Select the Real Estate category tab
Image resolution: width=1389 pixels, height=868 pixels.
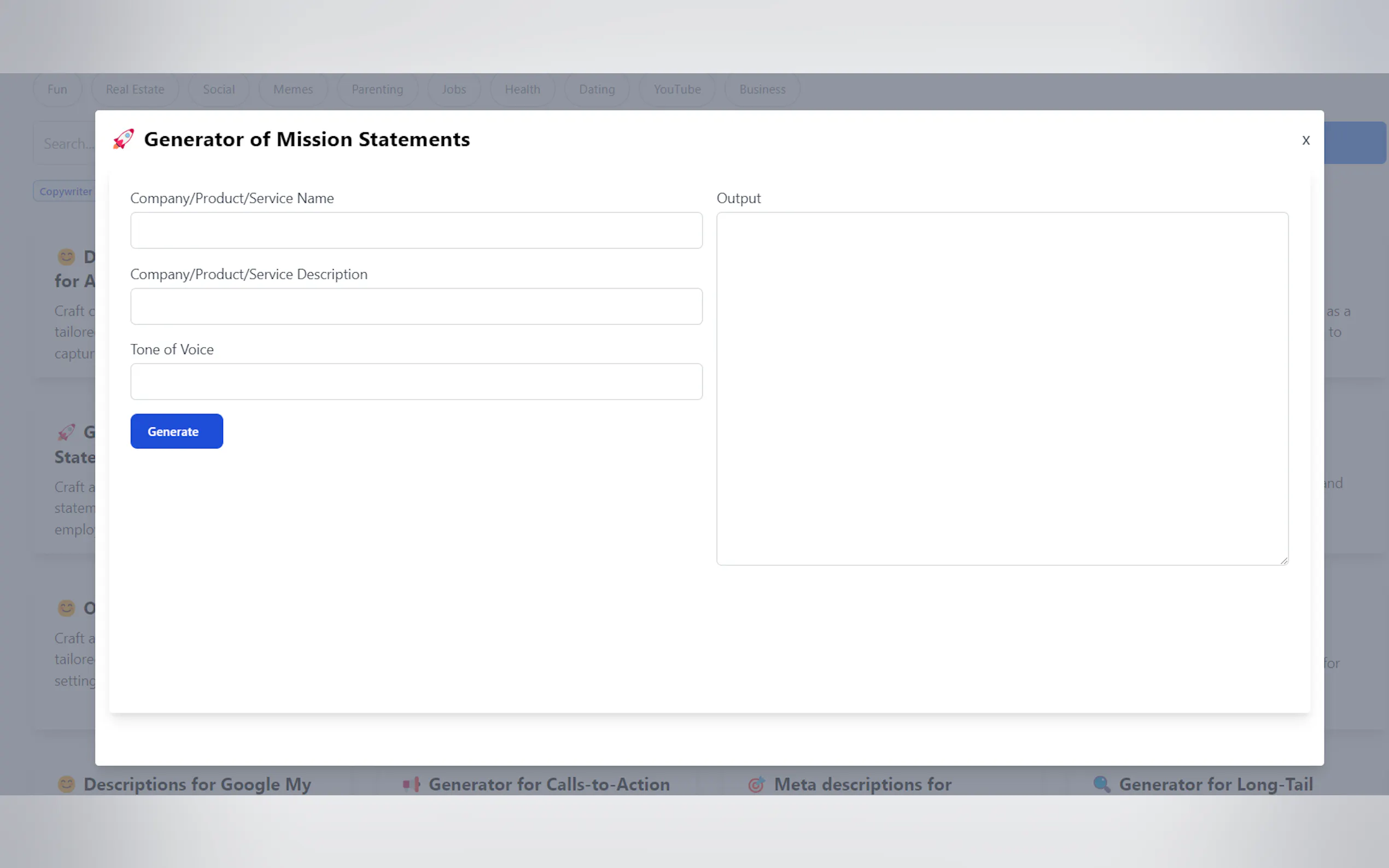click(135, 90)
